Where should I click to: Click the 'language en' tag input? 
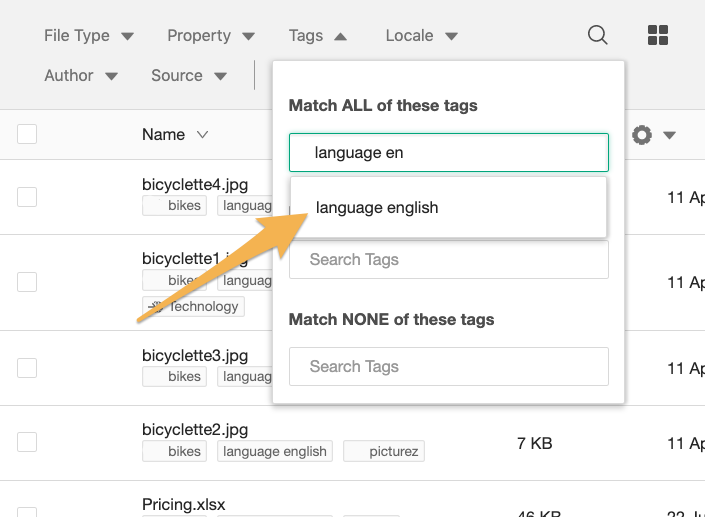tap(449, 152)
